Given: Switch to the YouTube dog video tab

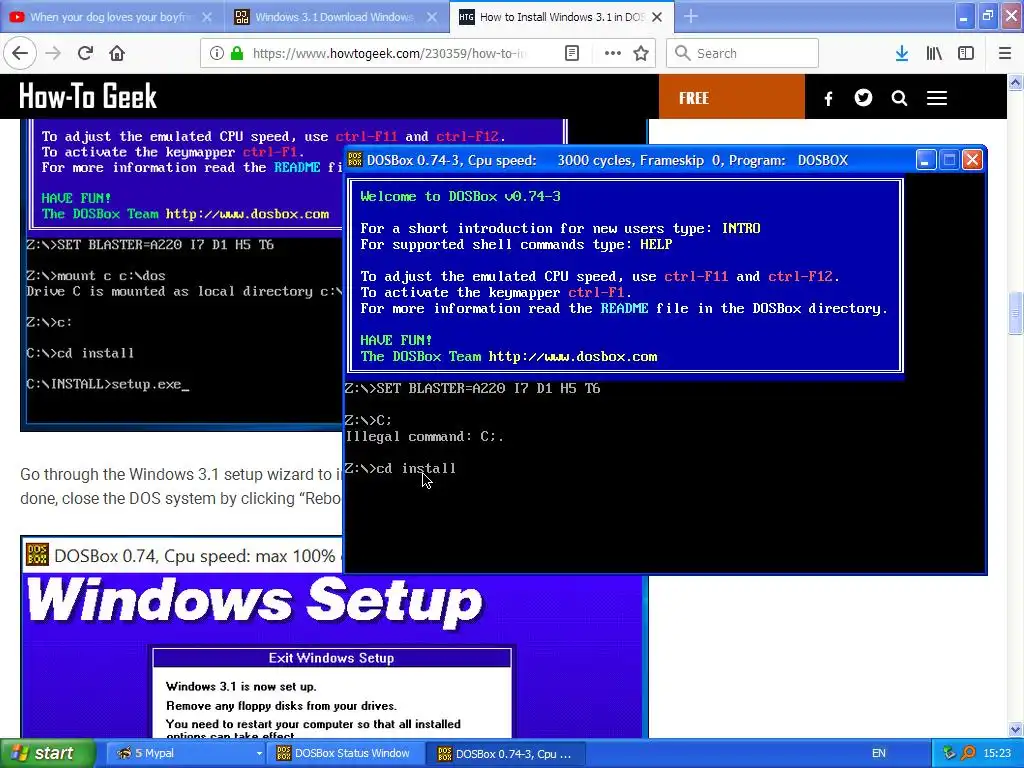Looking at the screenshot, I should pos(112,17).
